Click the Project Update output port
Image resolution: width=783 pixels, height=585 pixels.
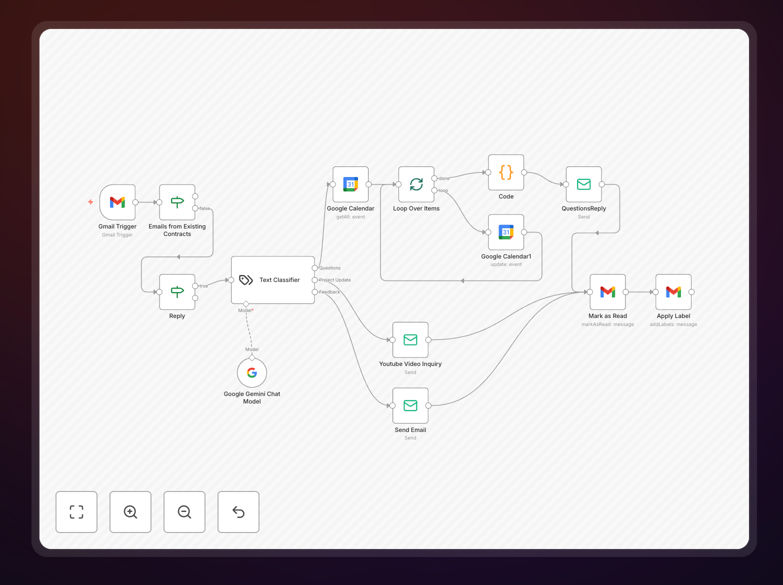(315, 280)
